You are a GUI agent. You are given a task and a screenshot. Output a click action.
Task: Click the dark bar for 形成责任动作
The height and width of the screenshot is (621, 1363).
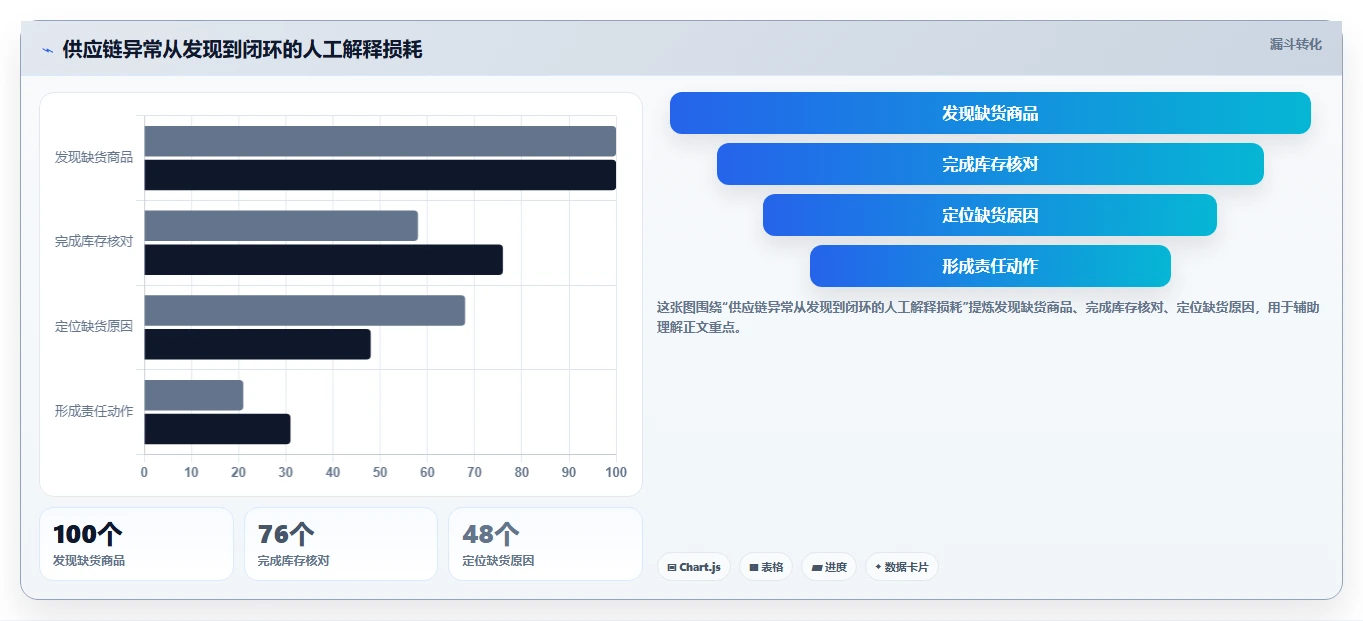(217, 429)
